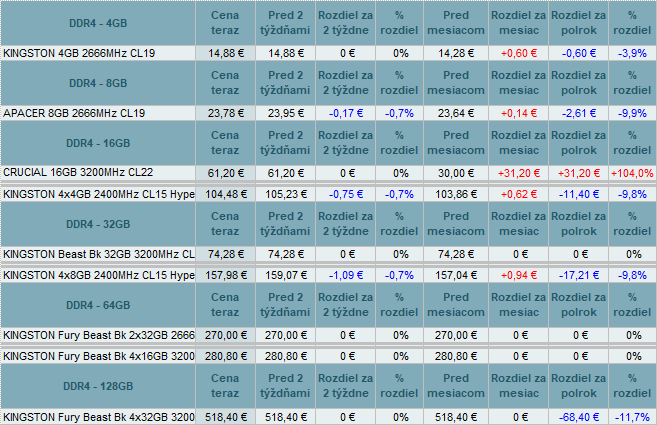Click Pred 2 týždňami header in DDR4 - 32GB row
657x425 pixels.
point(285,224)
